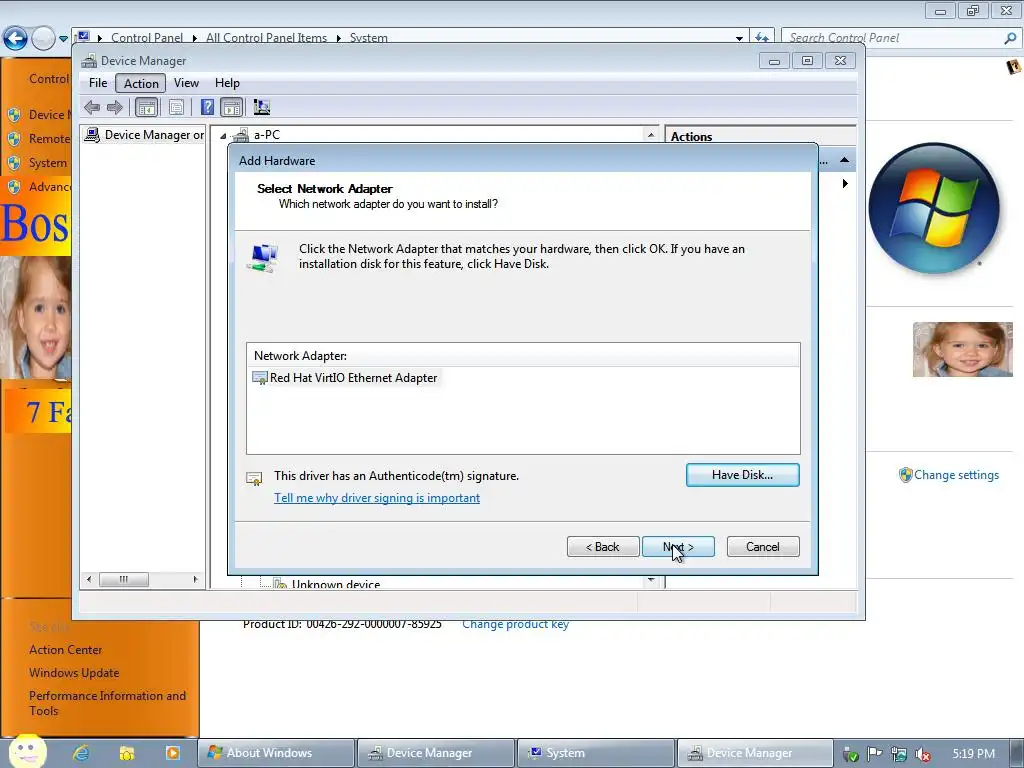Viewport: 1024px width, 768px height.
Task: Click the blue Help question mark icon
Action: (x=207, y=107)
